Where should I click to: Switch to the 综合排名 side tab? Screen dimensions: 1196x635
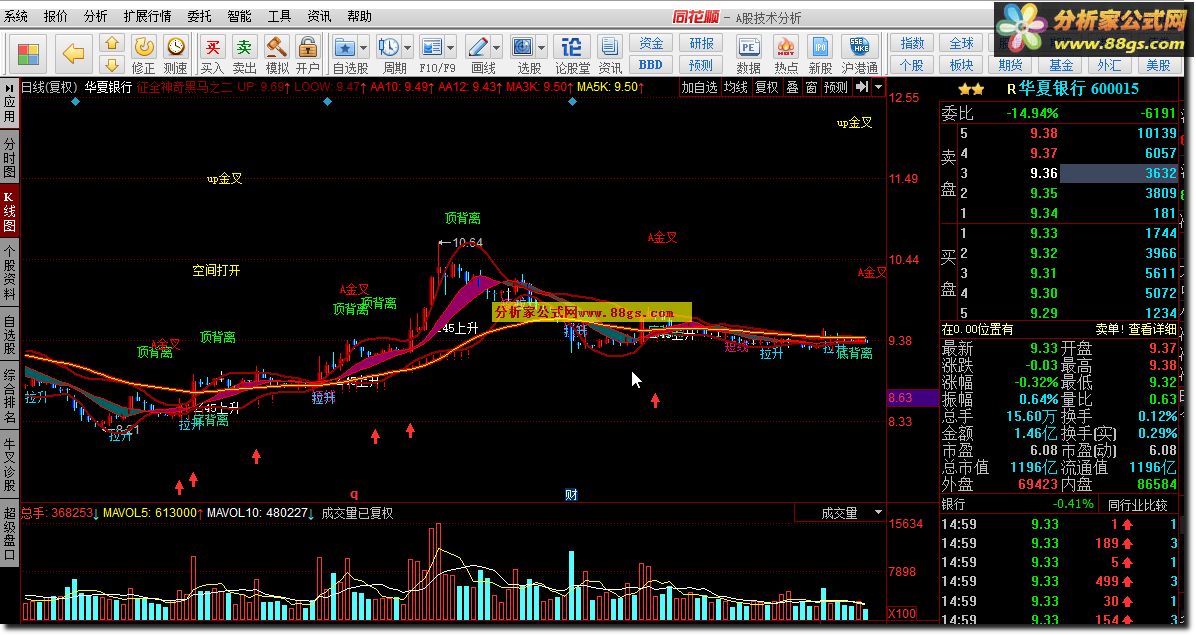(x=9, y=396)
